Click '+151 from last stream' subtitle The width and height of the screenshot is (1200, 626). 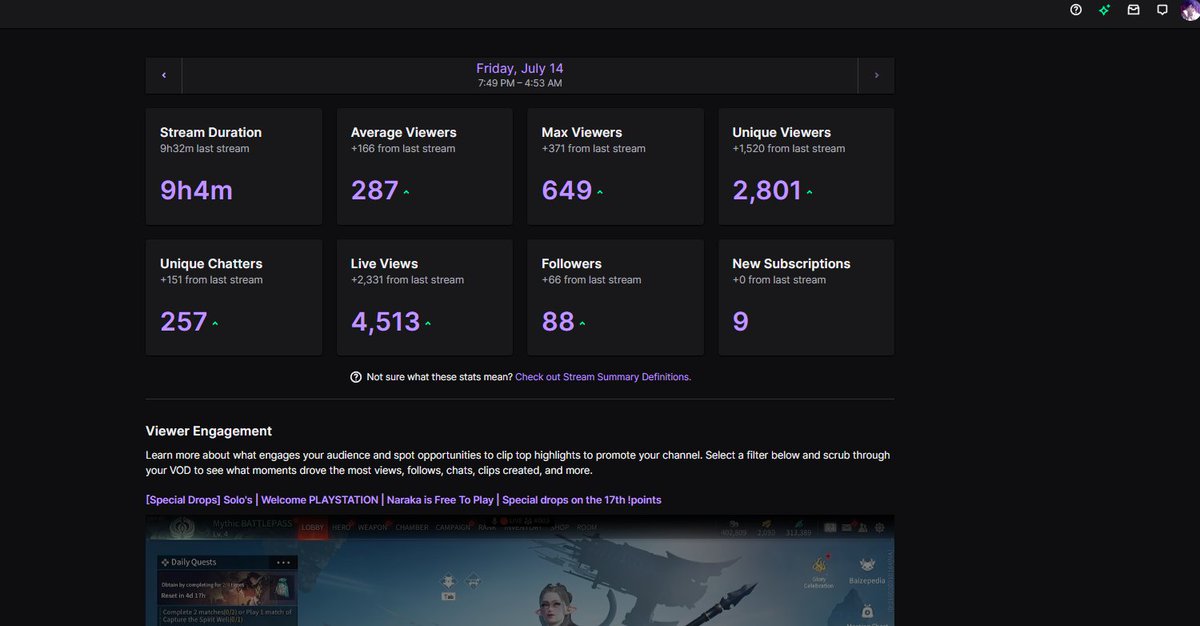(211, 280)
